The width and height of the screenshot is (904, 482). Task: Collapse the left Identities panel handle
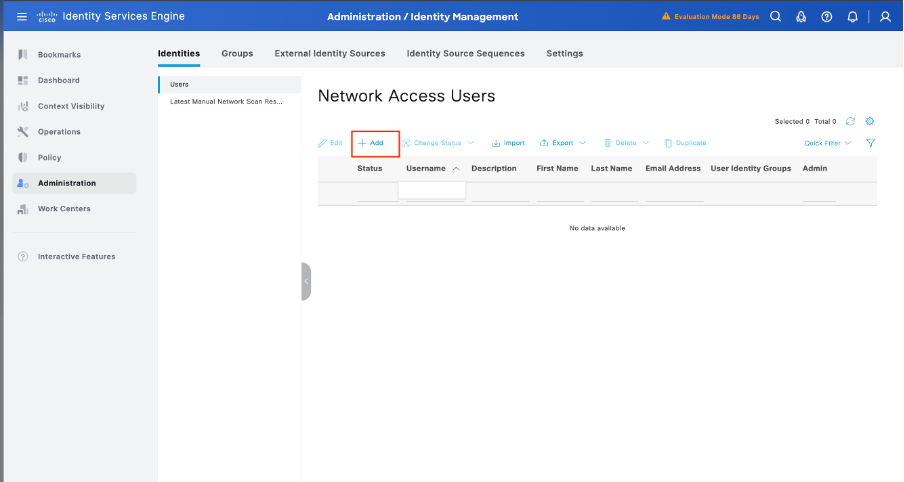pos(306,281)
